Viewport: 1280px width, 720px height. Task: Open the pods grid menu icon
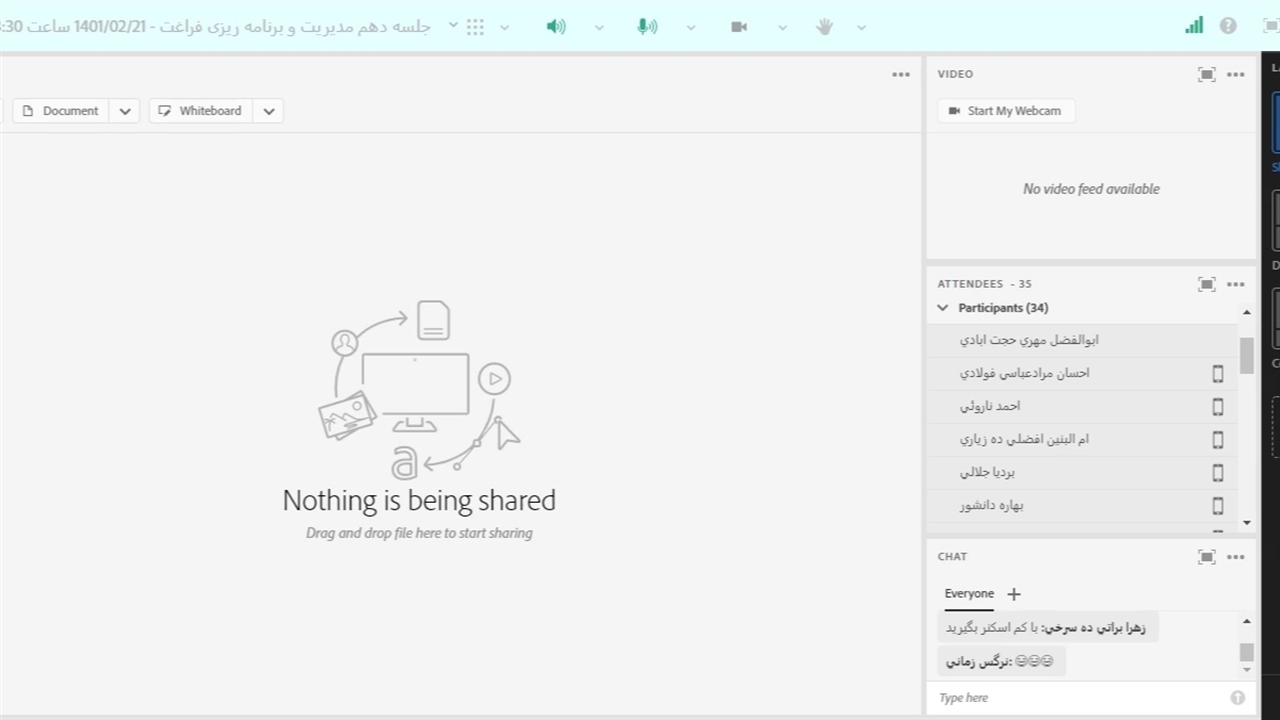476,27
